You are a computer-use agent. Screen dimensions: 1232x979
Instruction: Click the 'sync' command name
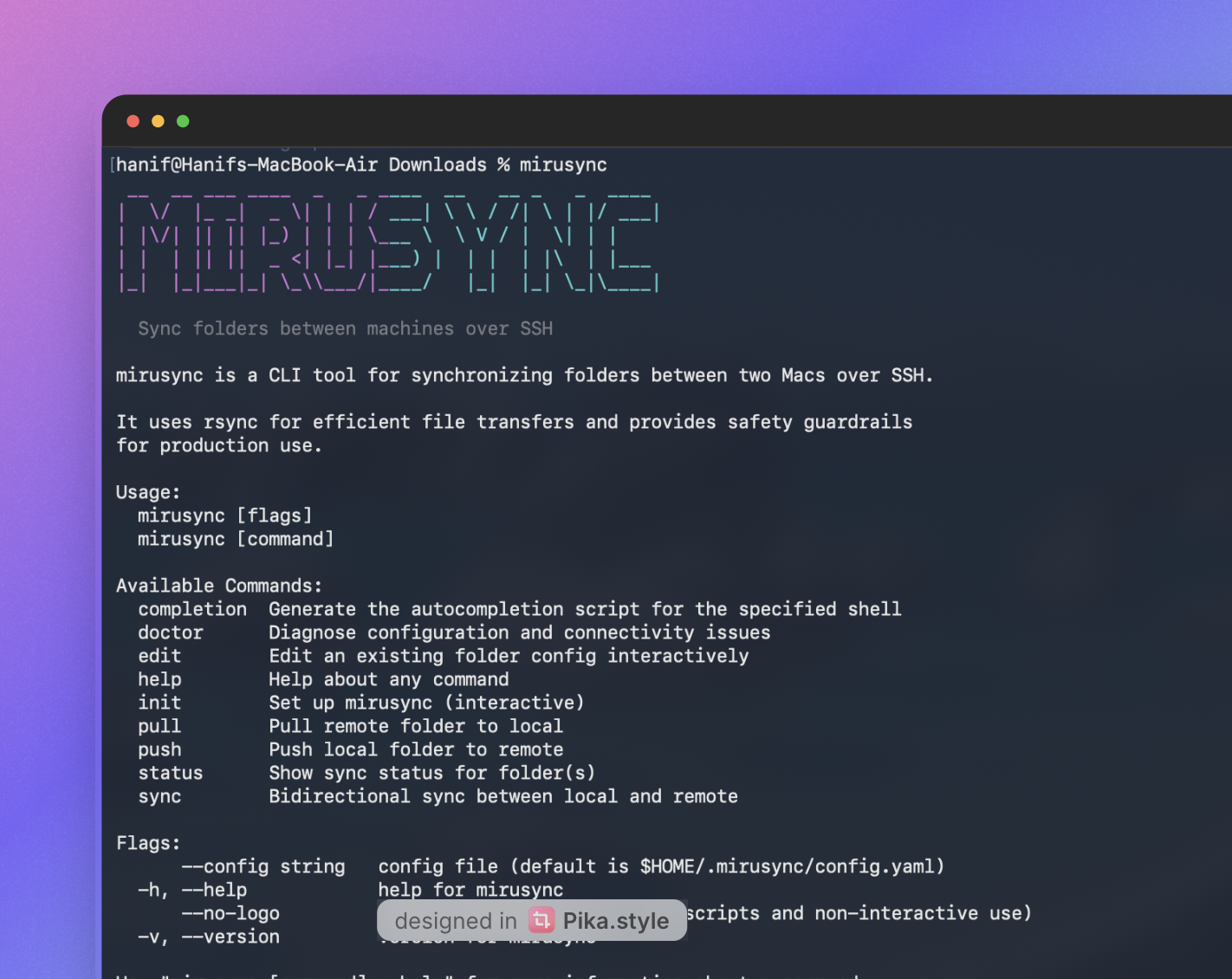159,796
